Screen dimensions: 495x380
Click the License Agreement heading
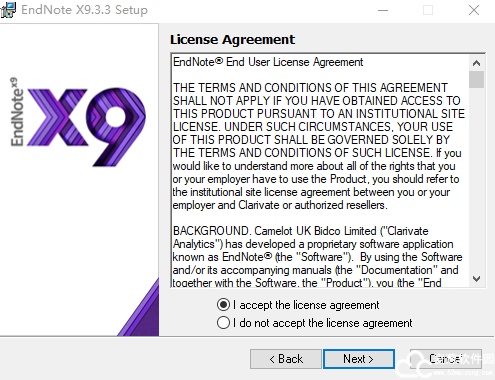tap(232, 40)
